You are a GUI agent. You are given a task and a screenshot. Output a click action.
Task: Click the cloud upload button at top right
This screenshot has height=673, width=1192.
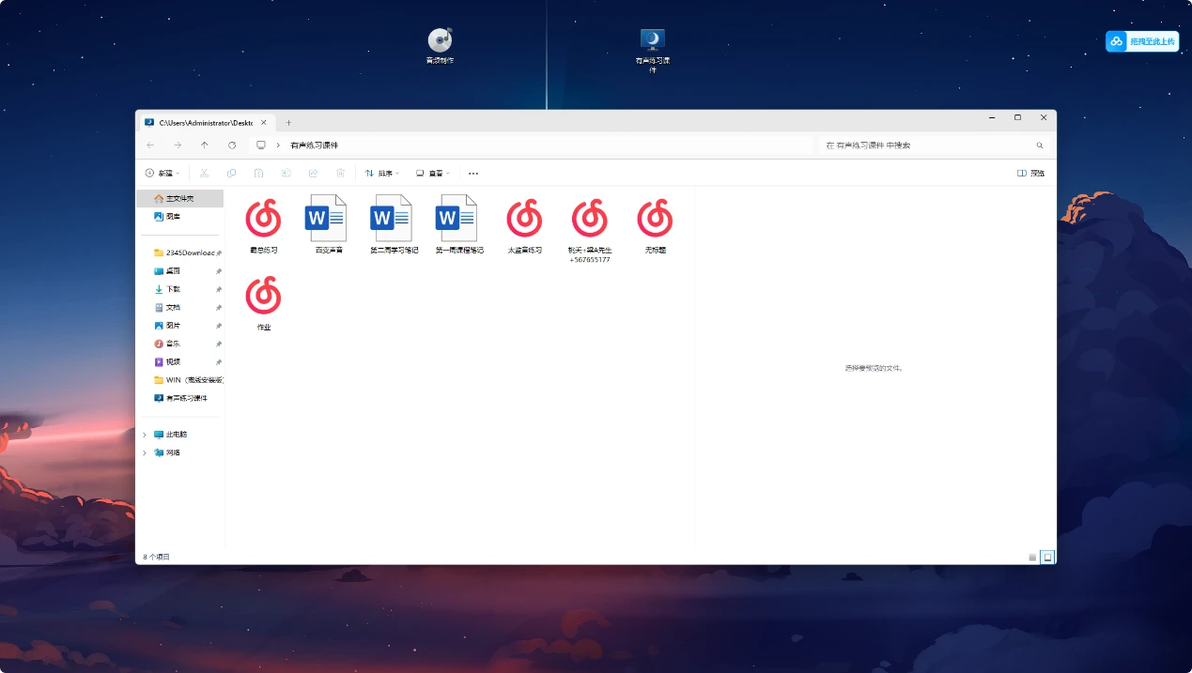coord(1142,42)
